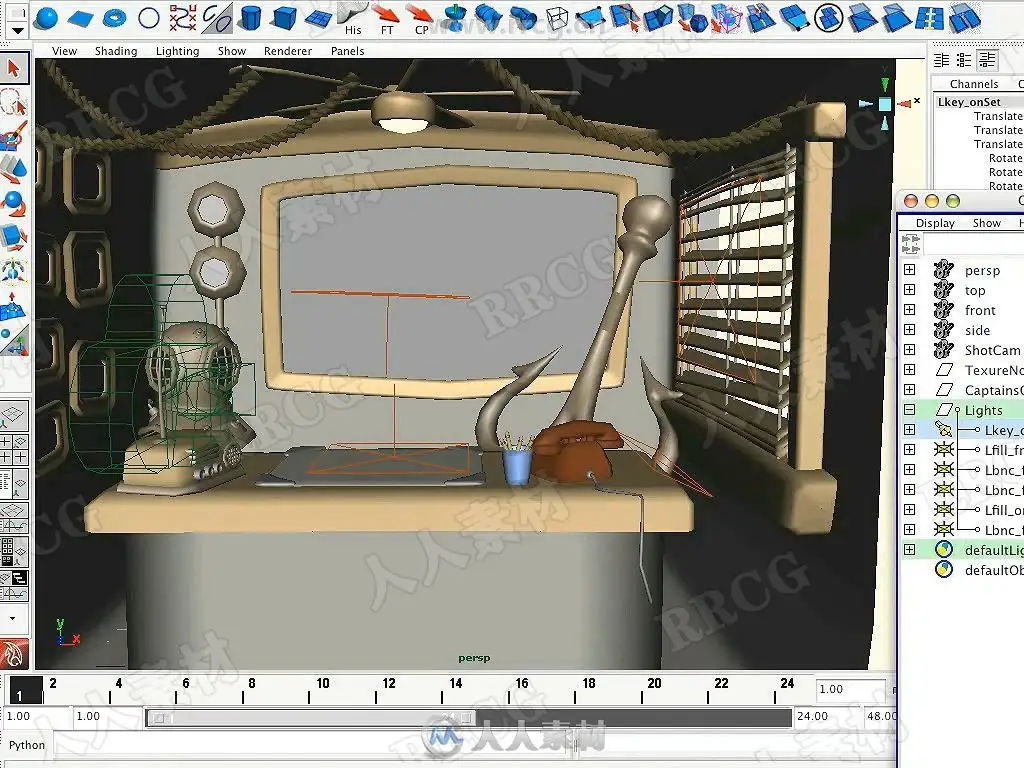Activate the Rotate tool sphere icon
Image resolution: width=1024 pixels, height=768 pixels.
point(14,204)
